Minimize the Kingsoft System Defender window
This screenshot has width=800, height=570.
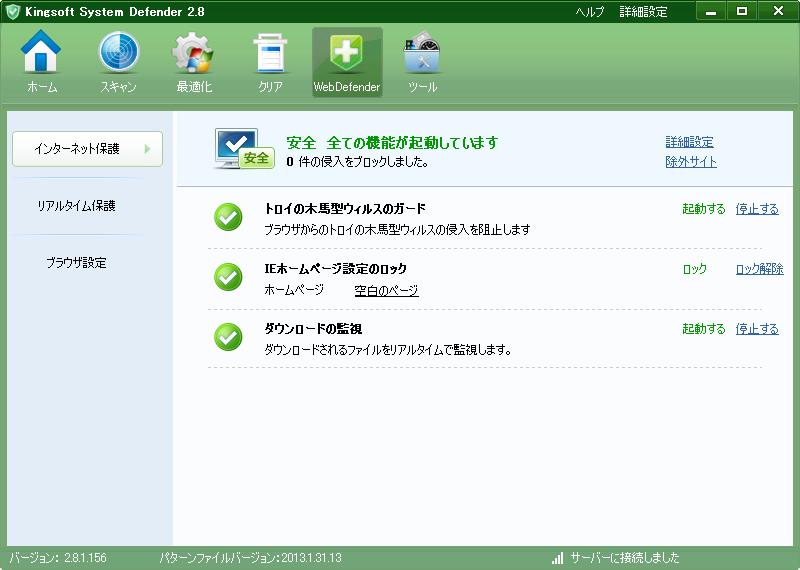point(711,11)
